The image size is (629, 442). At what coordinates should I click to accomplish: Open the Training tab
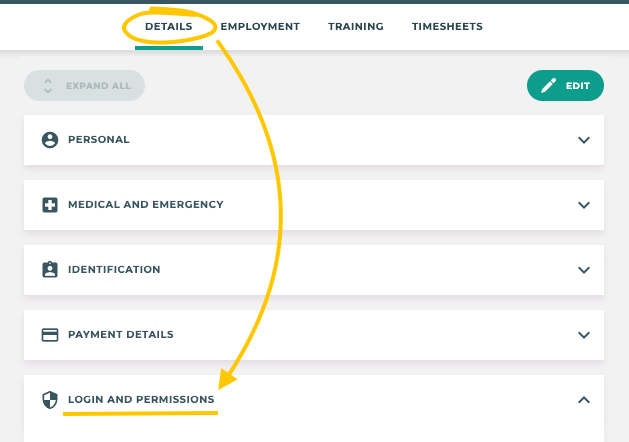pos(356,27)
